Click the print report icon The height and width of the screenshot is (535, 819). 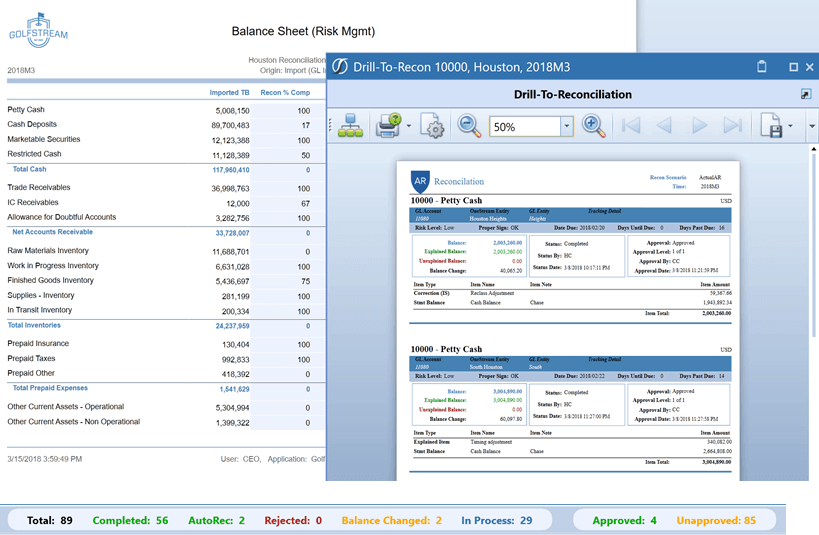point(389,126)
